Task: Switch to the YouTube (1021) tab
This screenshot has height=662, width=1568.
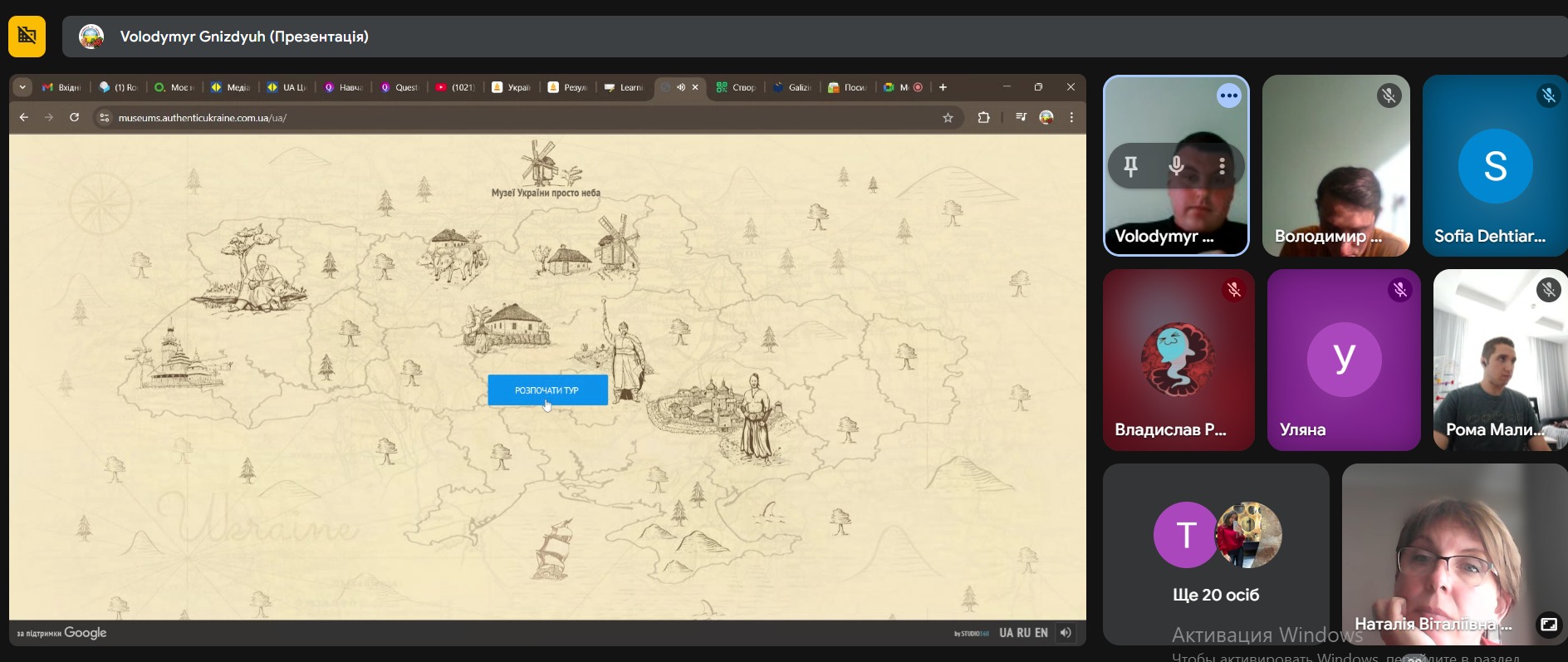Action: pyautogui.click(x=455, y=87)
